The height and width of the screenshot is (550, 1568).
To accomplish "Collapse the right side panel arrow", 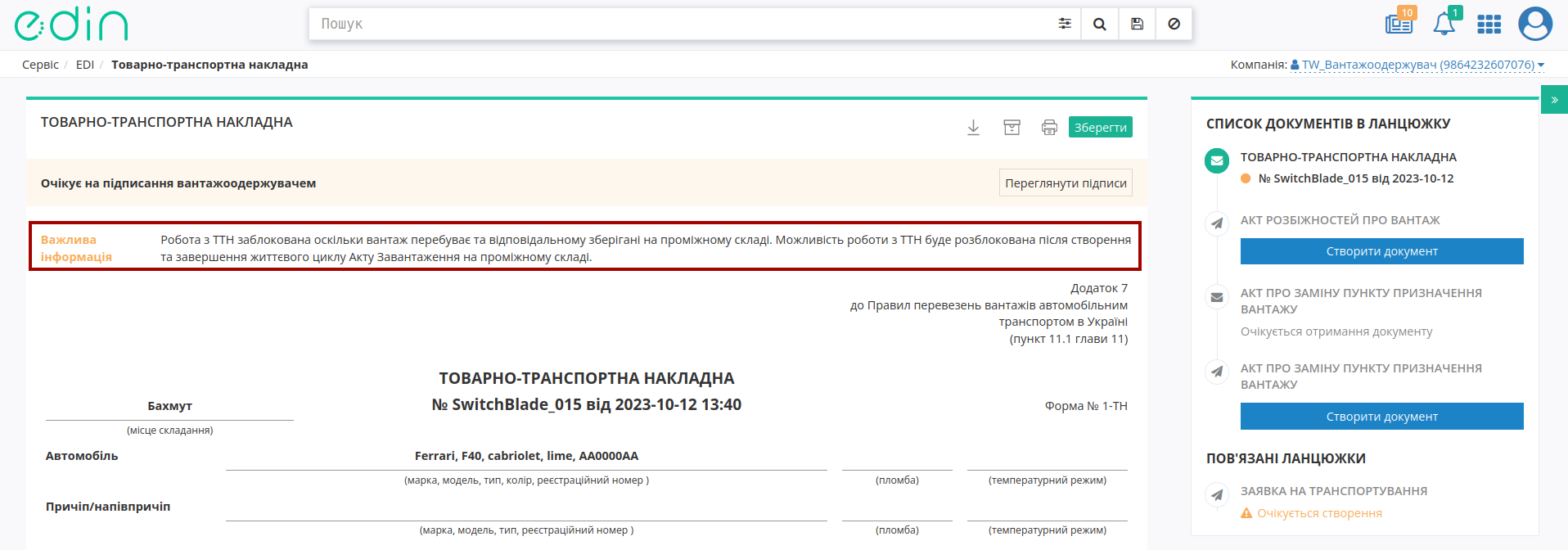I will (x=1554, y=100).
